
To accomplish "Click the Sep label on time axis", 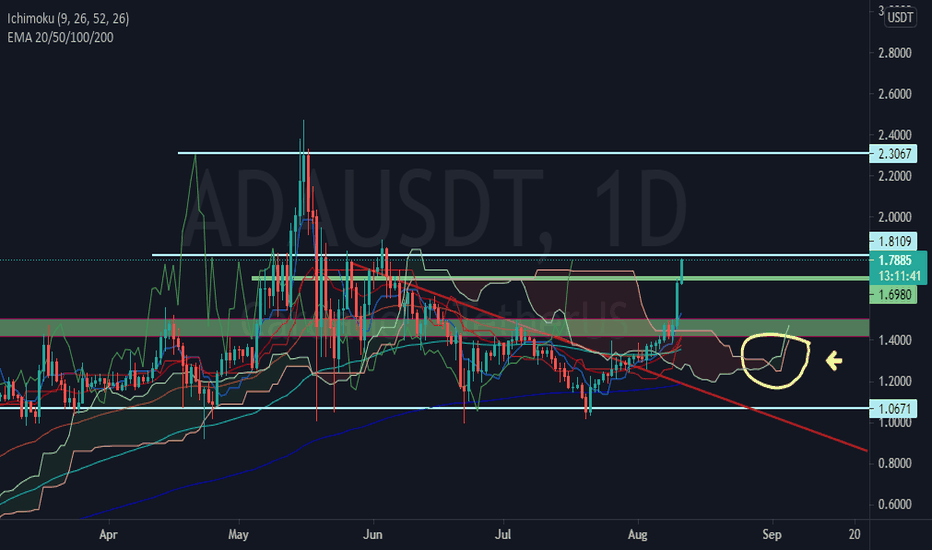I will click(x=772, y=535).
